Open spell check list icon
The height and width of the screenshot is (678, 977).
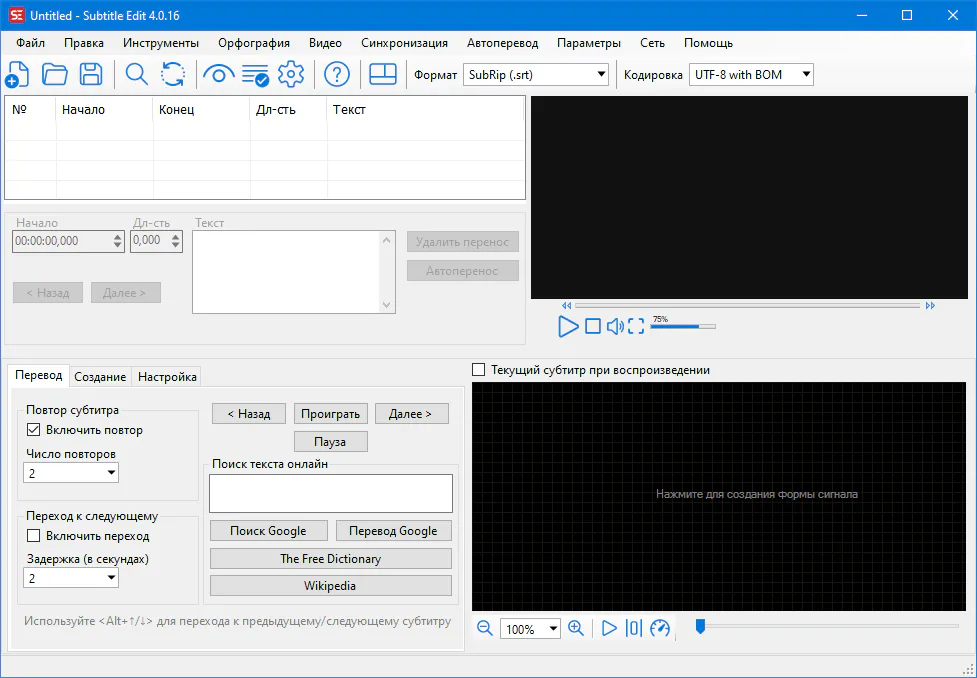point(255,75)
